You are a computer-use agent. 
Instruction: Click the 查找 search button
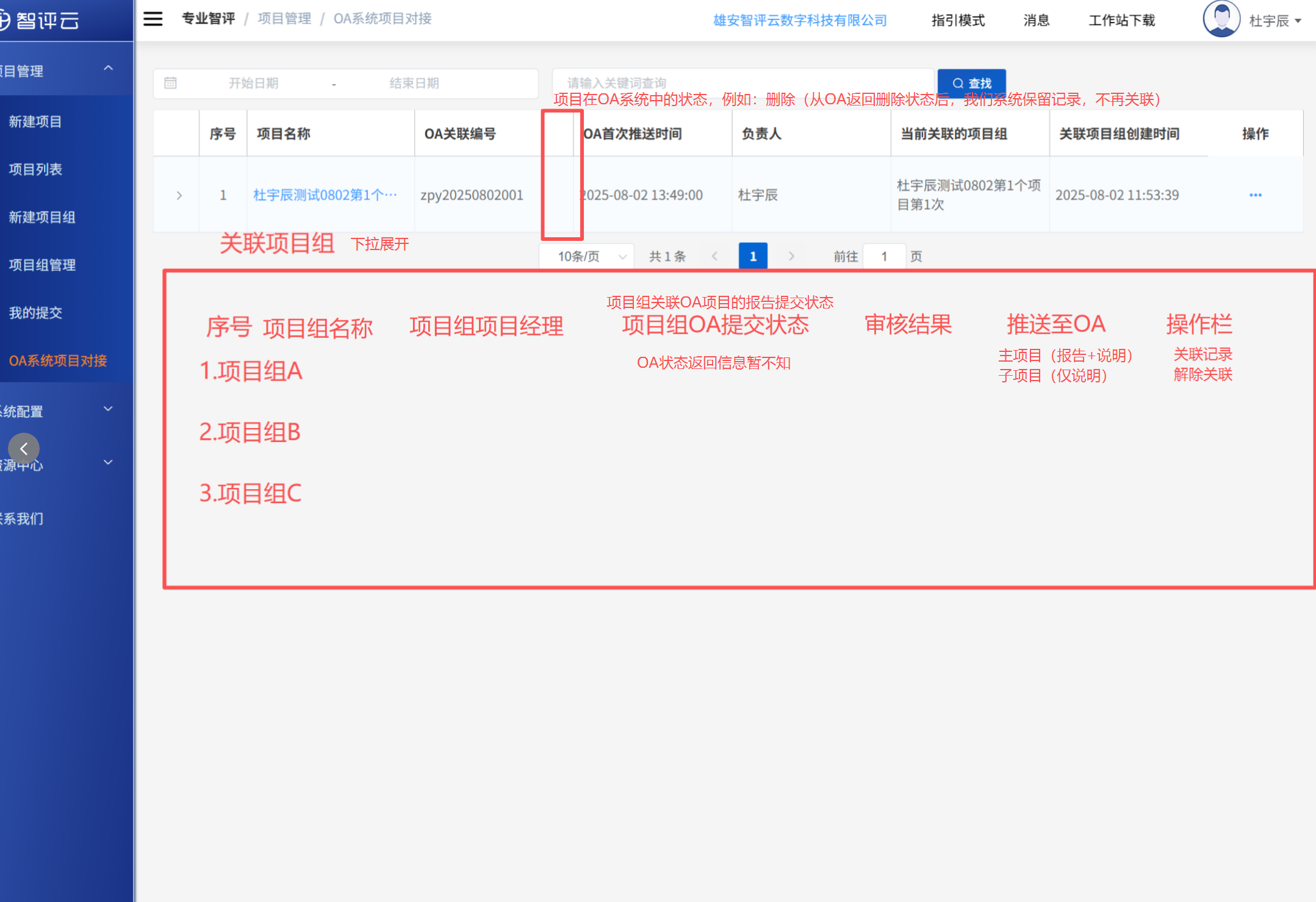point(971,83)
